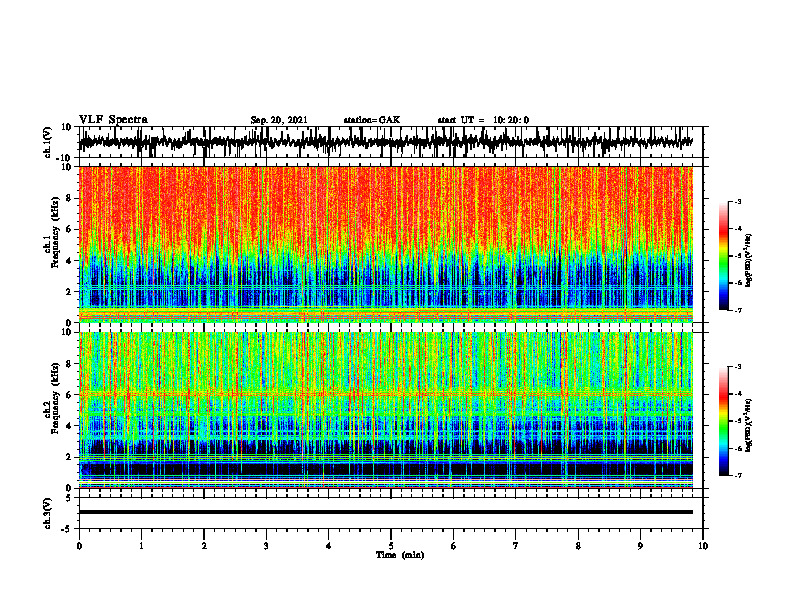
Task: Click the "-10" tick on ch.1(V) axis
Action: (x=65, y=157)
